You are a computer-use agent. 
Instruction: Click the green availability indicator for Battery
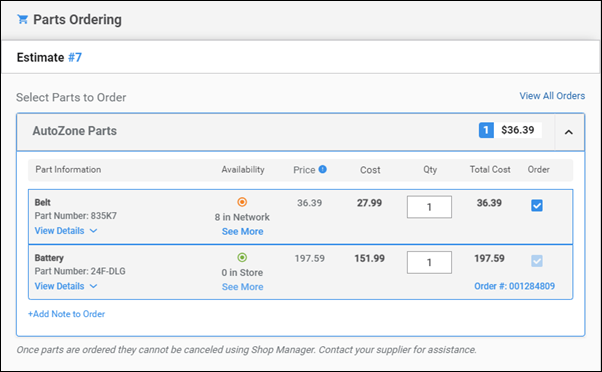coord(242,257)
